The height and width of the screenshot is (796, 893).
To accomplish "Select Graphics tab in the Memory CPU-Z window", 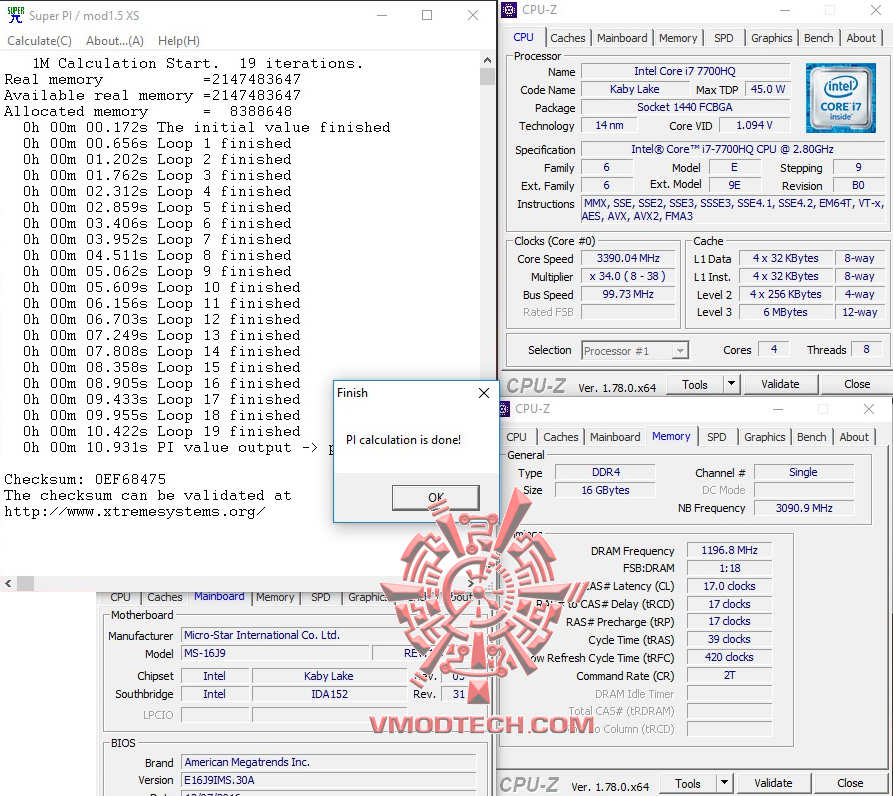I will click(x=764, y=437).
